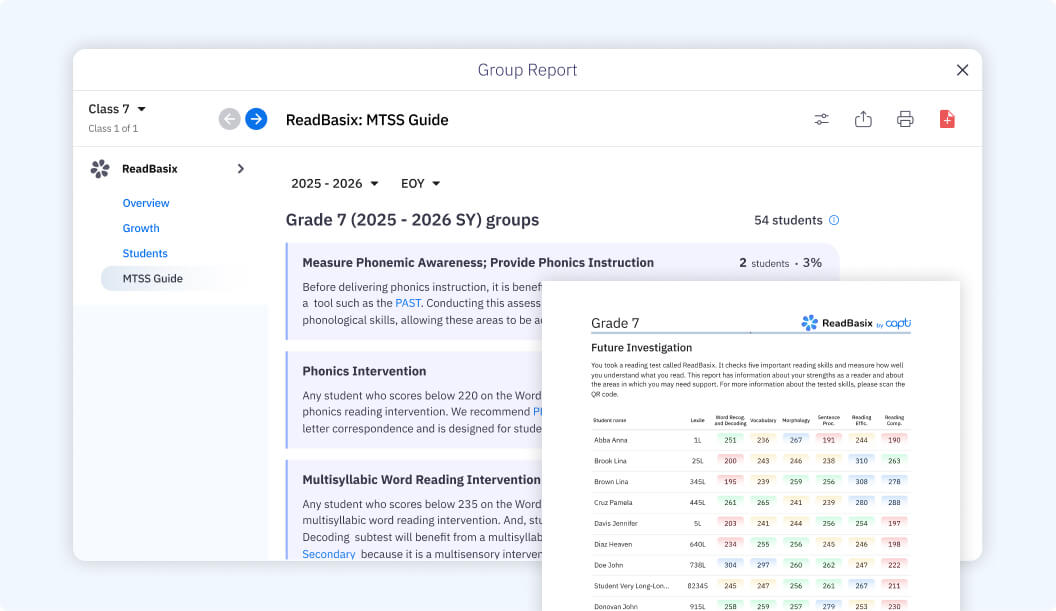Viewport: 1056px width, 611px height.
Task: Click the Phonics Intervention heading
Action: [364, 371]
